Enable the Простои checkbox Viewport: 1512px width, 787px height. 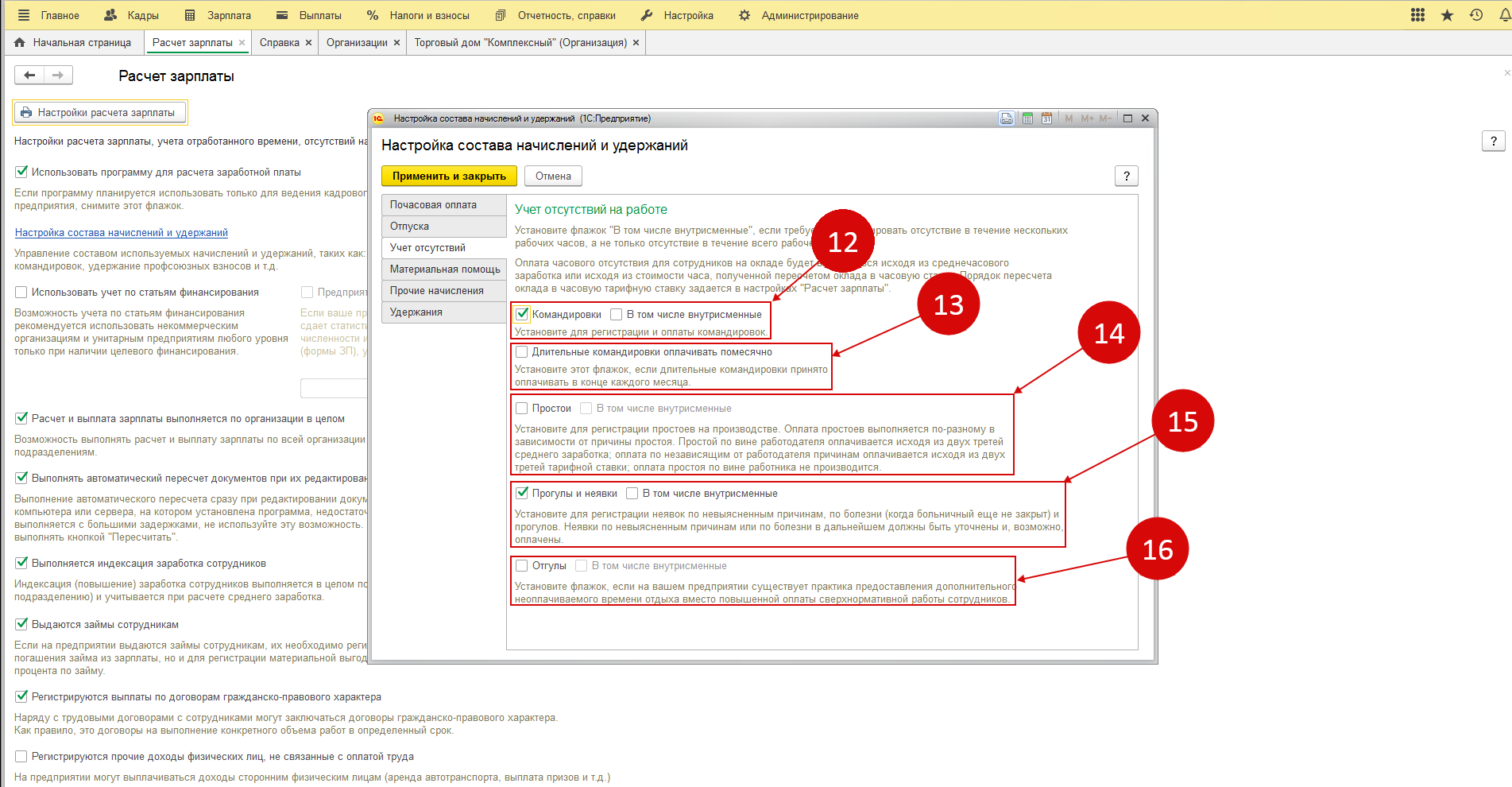coord(522,409)
